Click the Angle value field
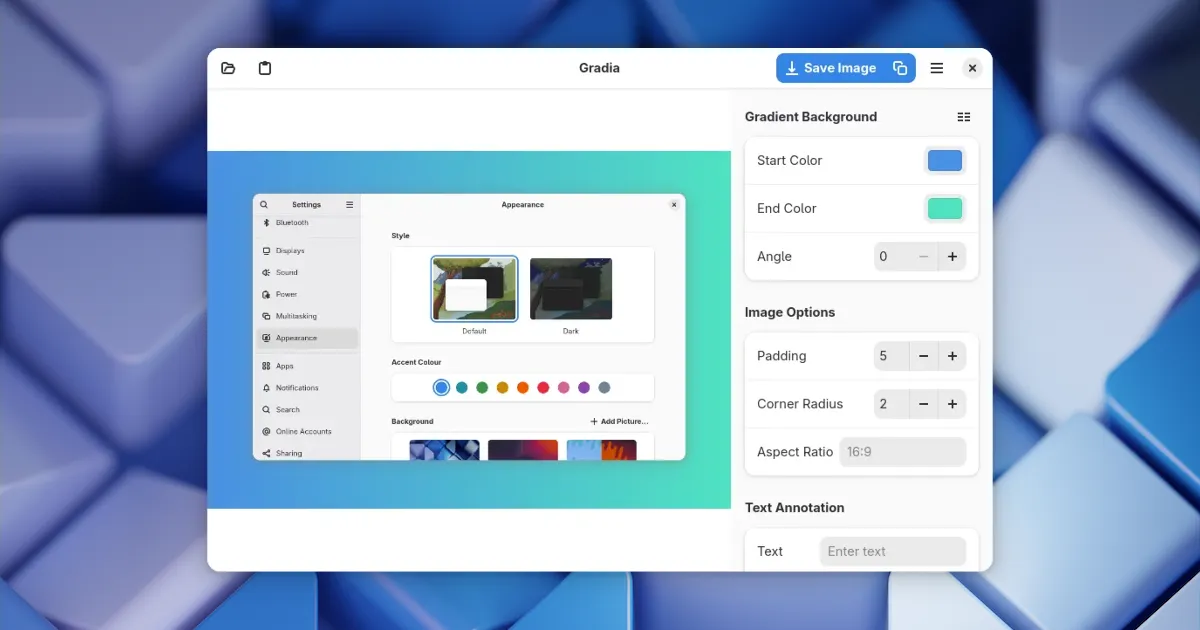1200x630 pixels. tap(891, 257)
